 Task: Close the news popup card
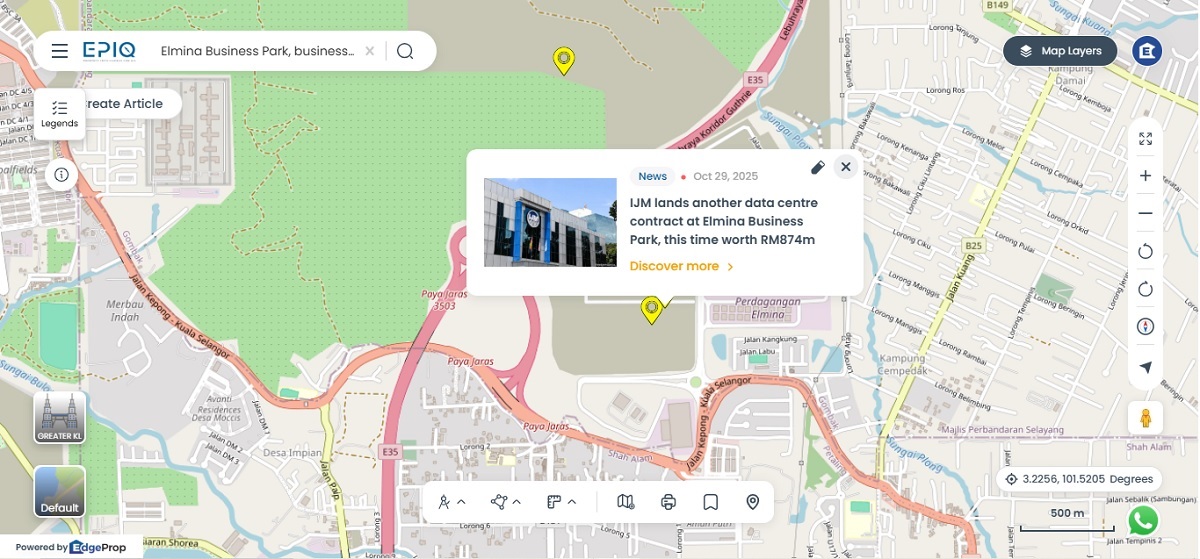tap(846, 167)
